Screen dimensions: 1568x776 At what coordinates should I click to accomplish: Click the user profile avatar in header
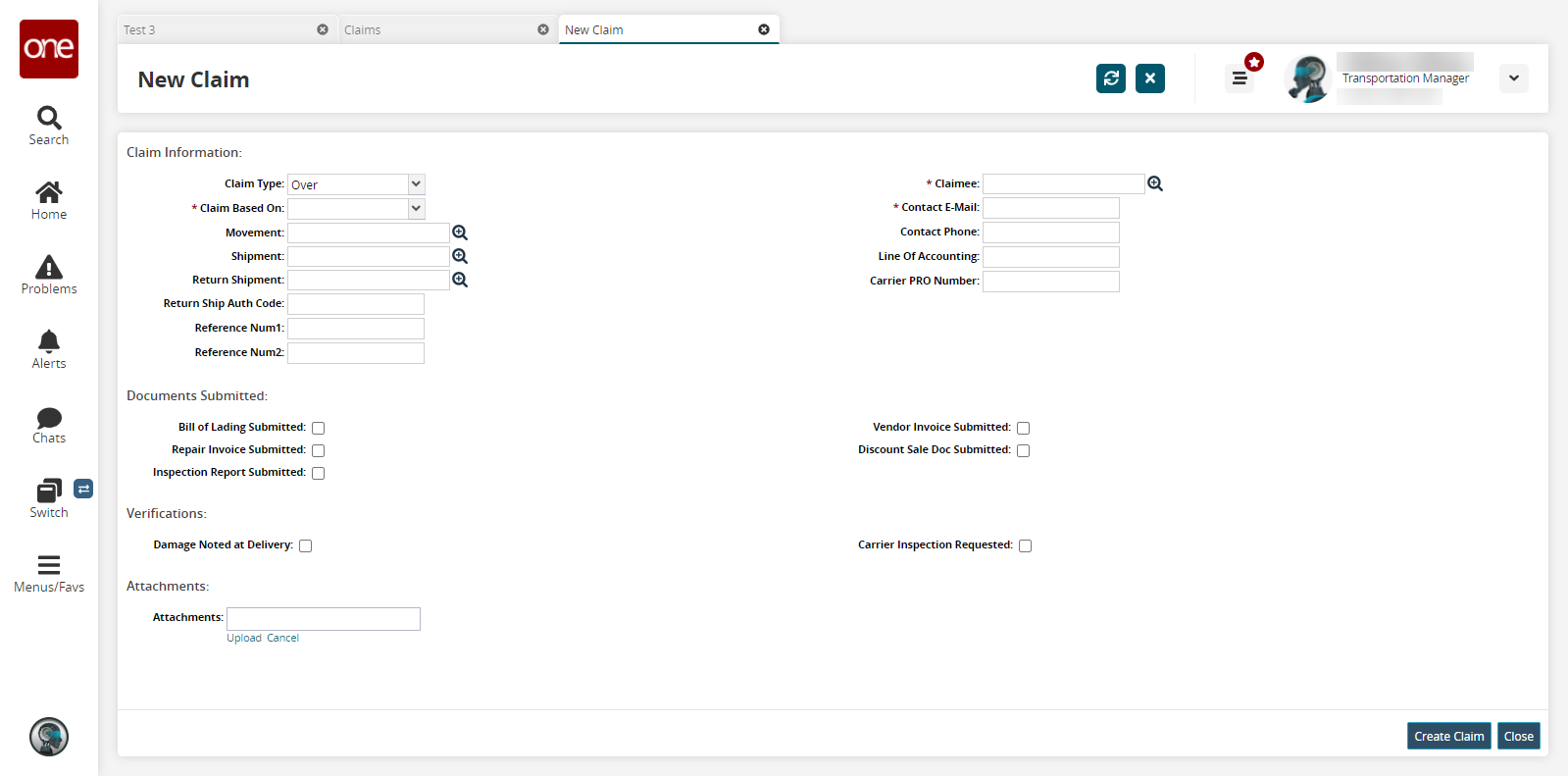pos(1308,78)
